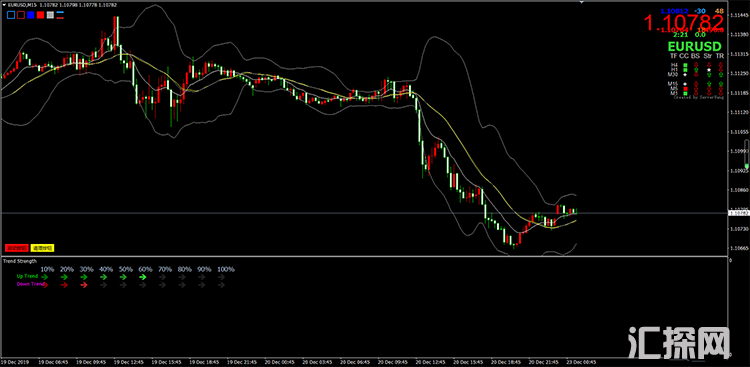Collapse the EURUSD,M15 chart title triangle
The height and width of the screenshot is (367, 750).
(x=4, y=5)
